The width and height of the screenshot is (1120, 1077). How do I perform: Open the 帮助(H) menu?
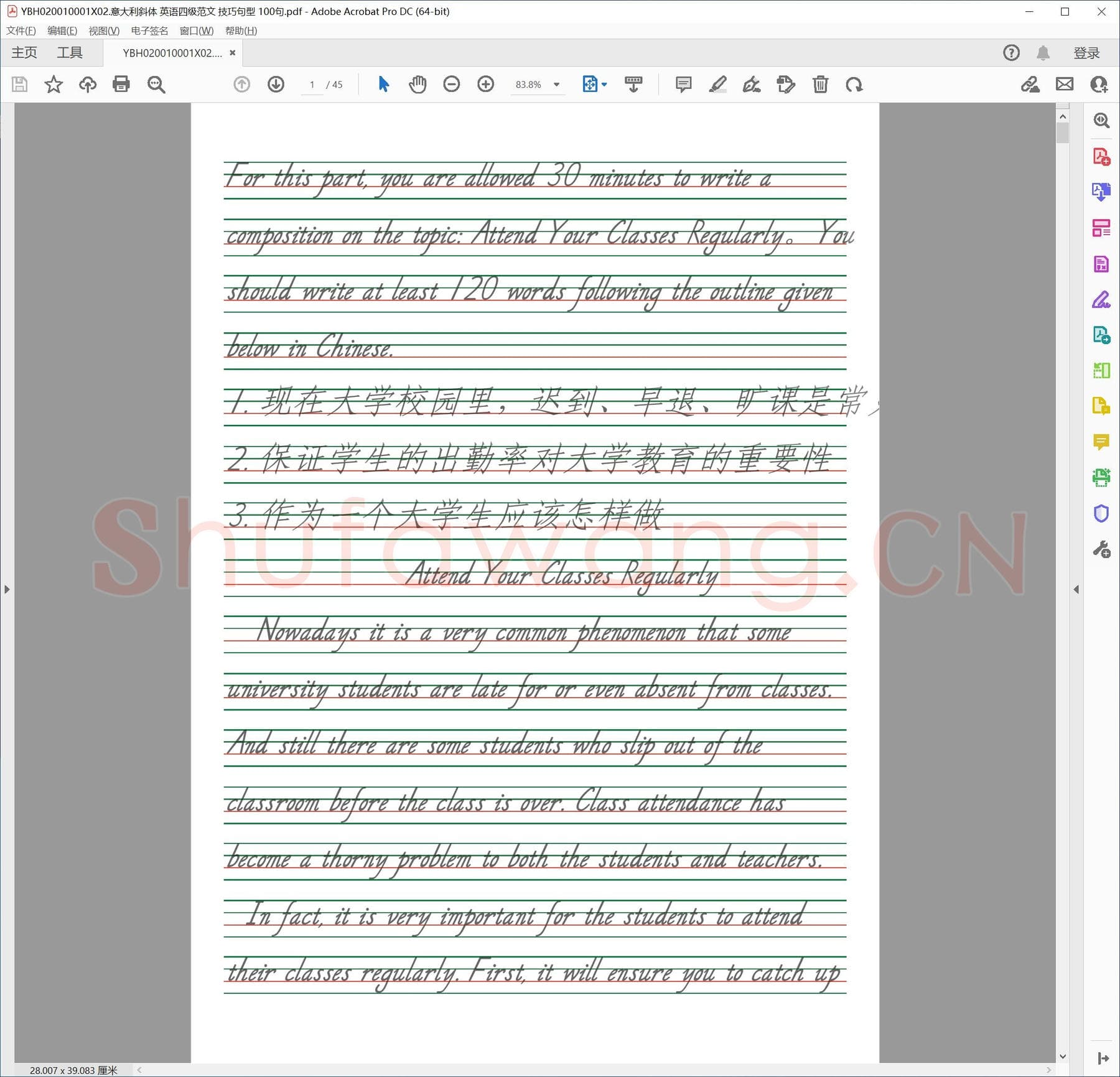[x=241, y=30]
